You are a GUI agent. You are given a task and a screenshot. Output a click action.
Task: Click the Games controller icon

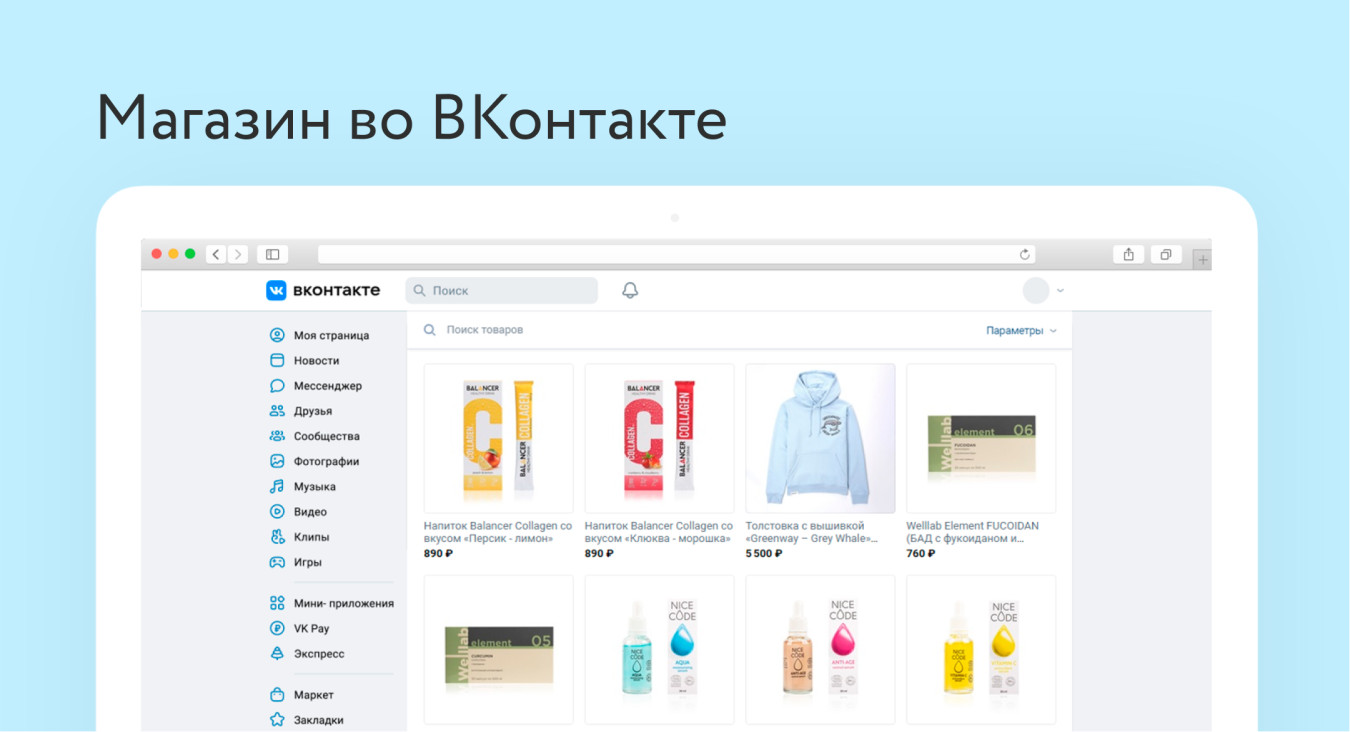coord(277,562)
